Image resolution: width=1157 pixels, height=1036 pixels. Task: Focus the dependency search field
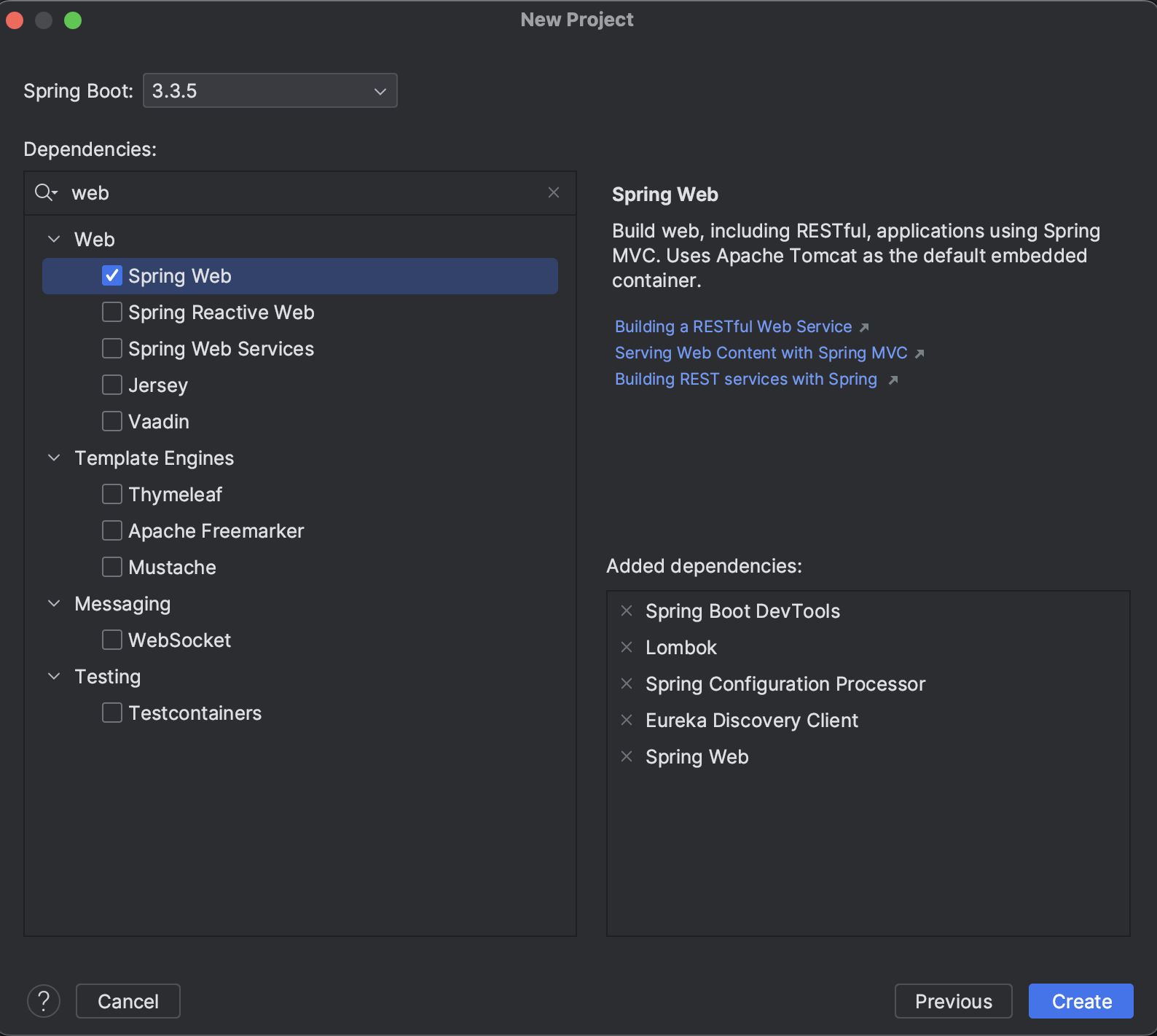306,192
